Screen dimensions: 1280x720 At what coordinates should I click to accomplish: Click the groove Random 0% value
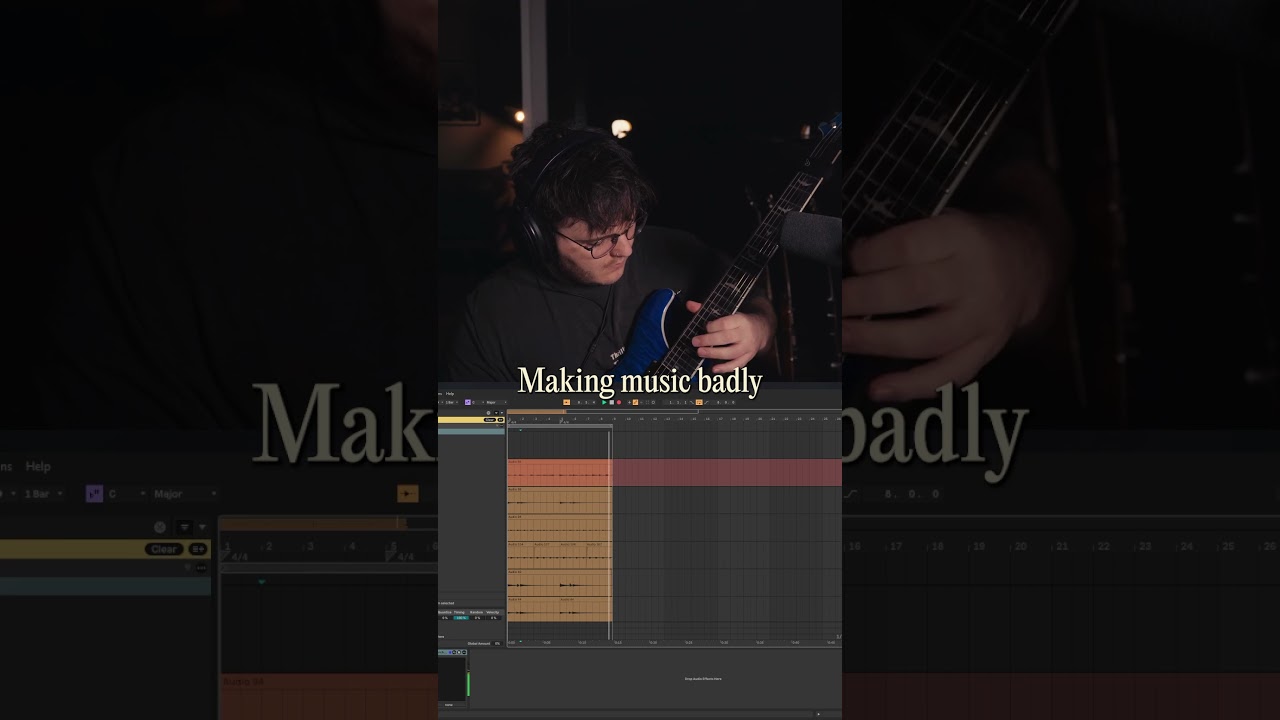(x=477, y=618)
